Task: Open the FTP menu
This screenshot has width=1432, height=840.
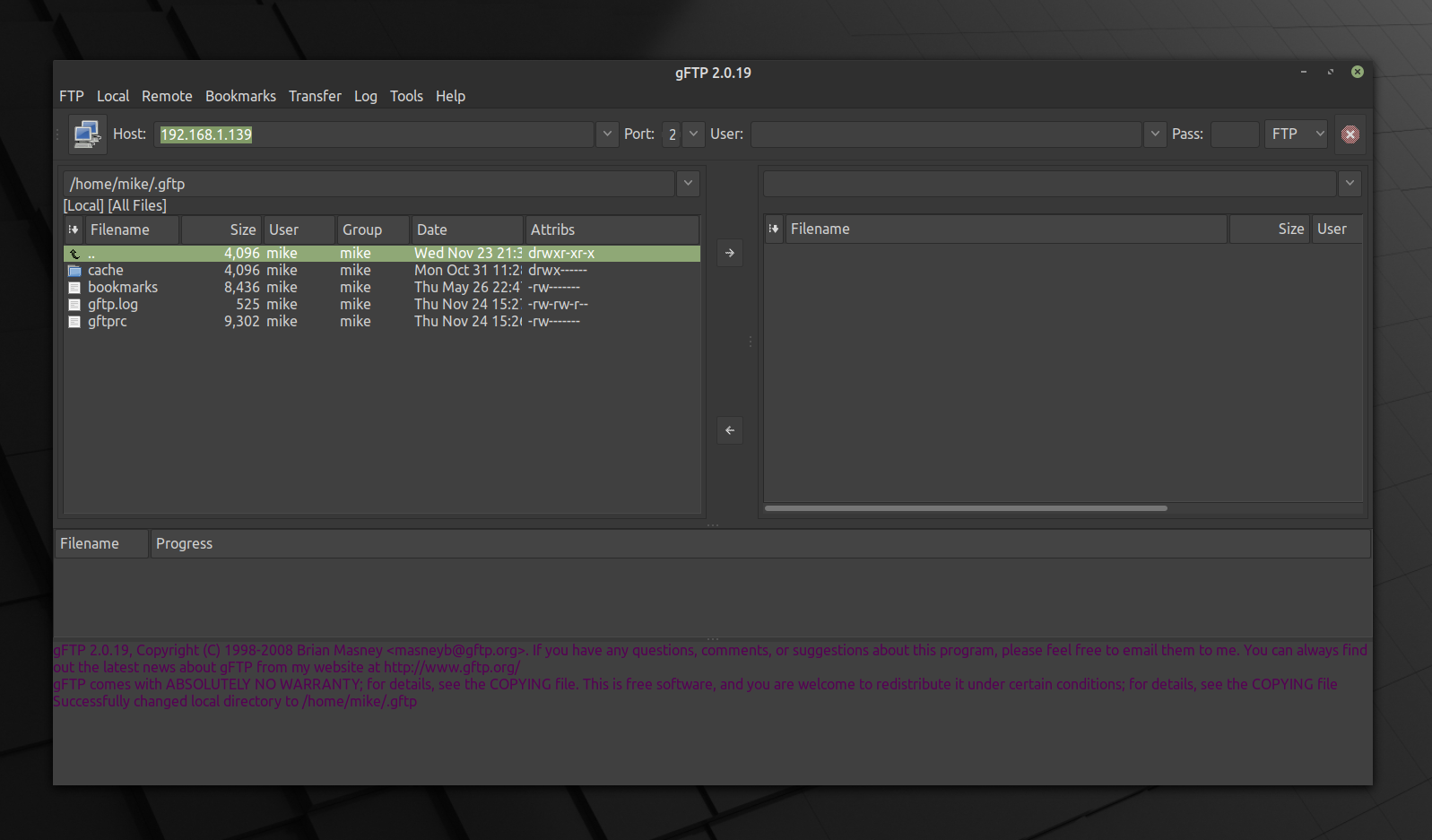Action: coord(72,96)
